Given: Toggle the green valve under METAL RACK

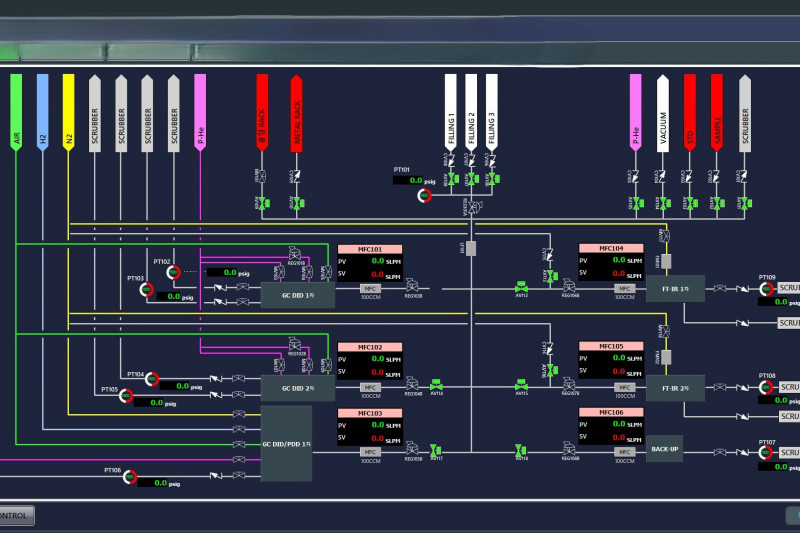Looking at the screenshot, I should [x=296, y=203].
